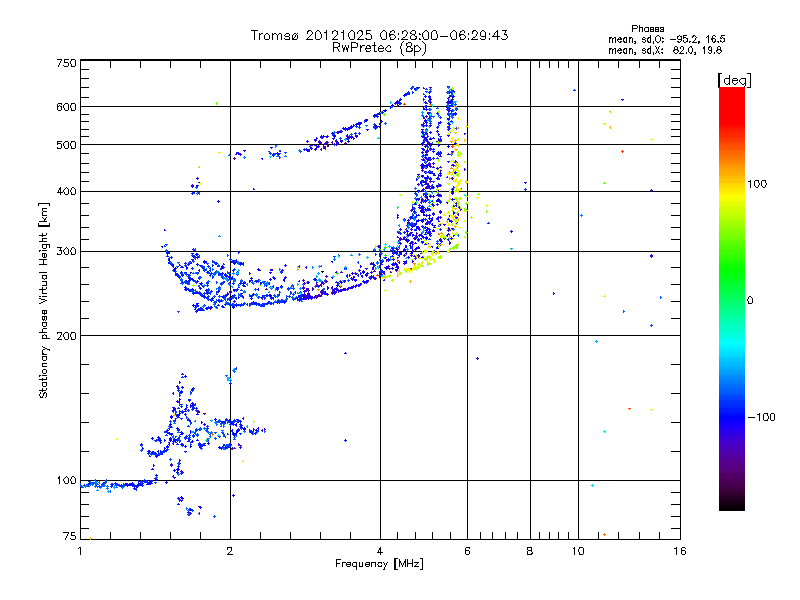
Task: Click the y-axis tick label 75
Action: (x=70, y=536)
